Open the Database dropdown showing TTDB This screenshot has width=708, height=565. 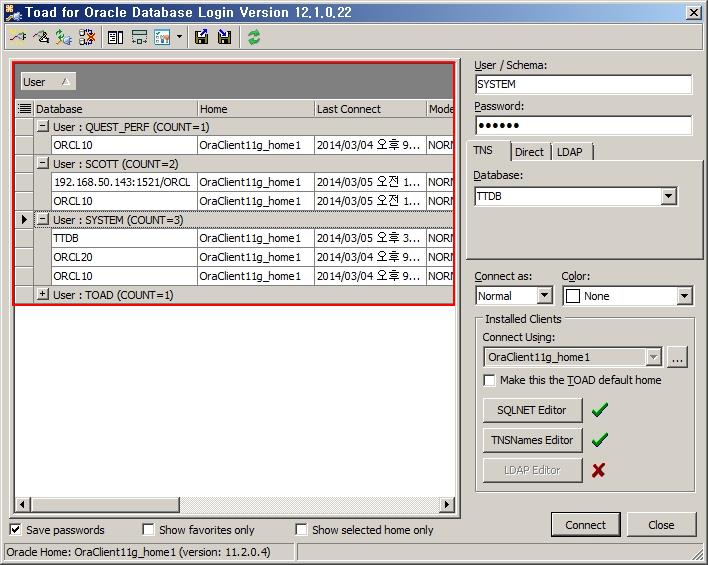click(x=668, y=197)
